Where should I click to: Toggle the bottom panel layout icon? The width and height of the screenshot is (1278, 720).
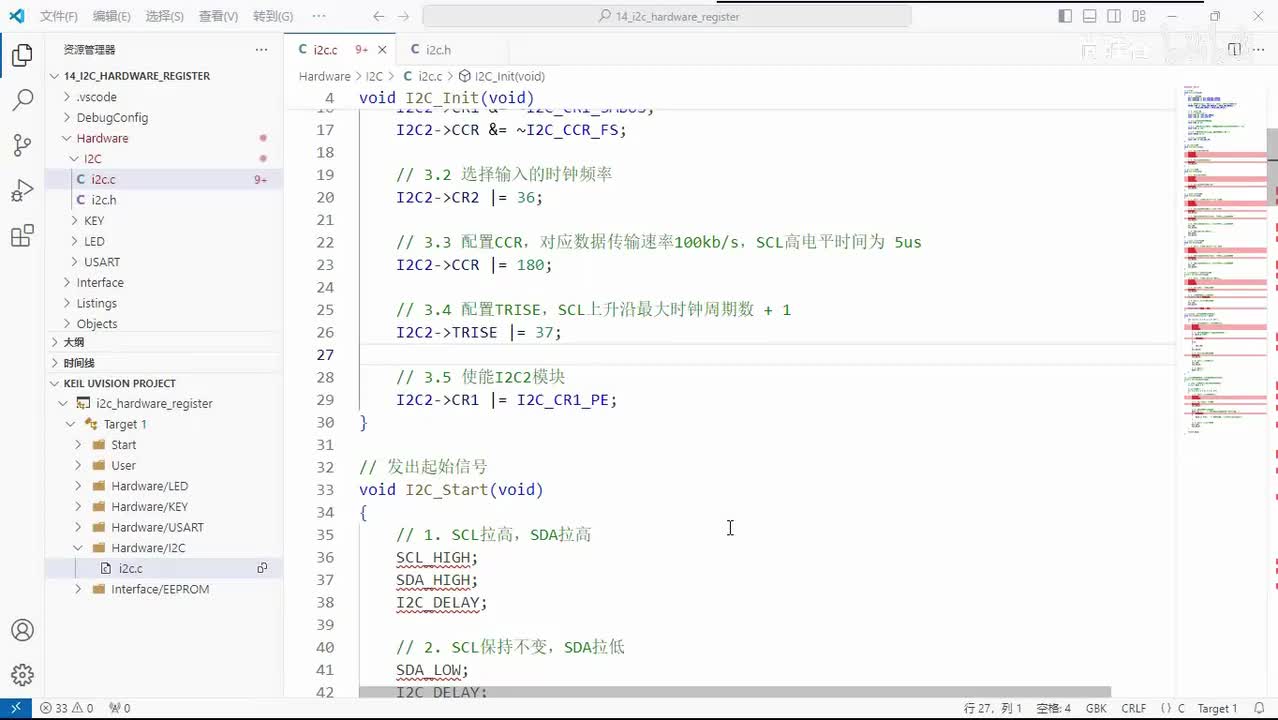[1090, 16]
